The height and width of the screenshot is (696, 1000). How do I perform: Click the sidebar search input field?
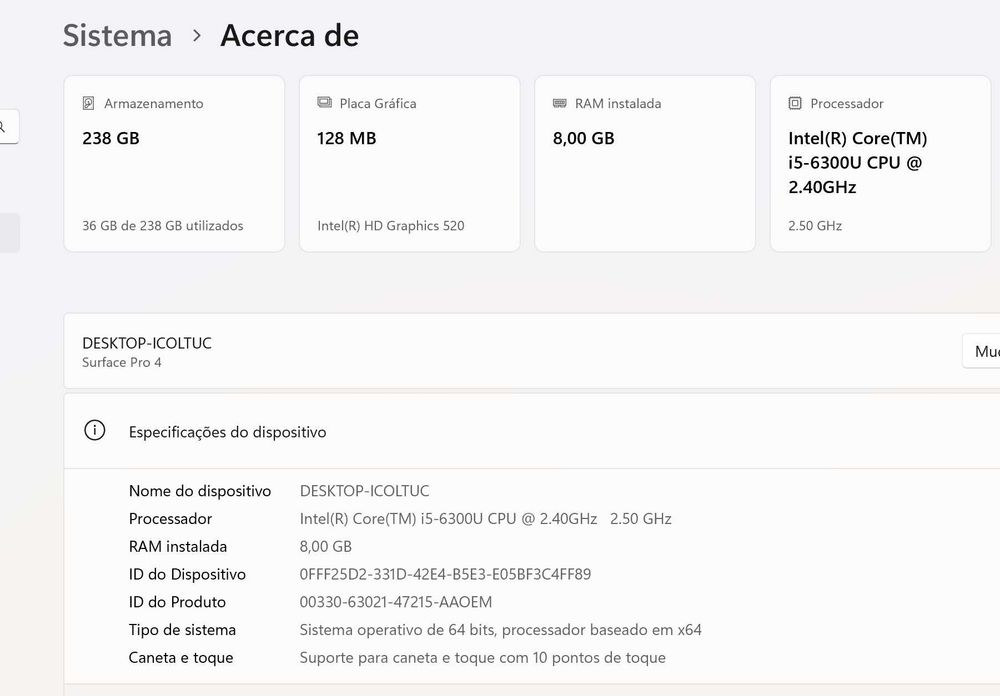(x=9, y=126)
